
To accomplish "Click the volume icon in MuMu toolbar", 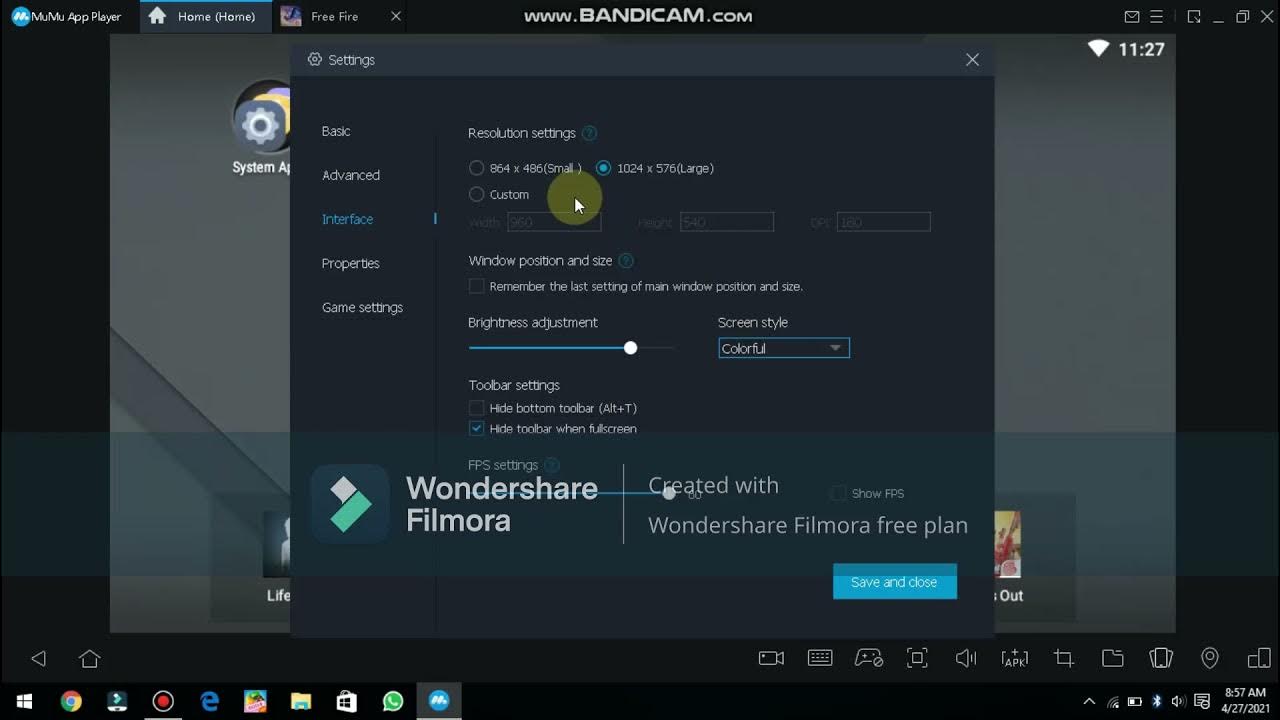I will (x=965, y=658).
